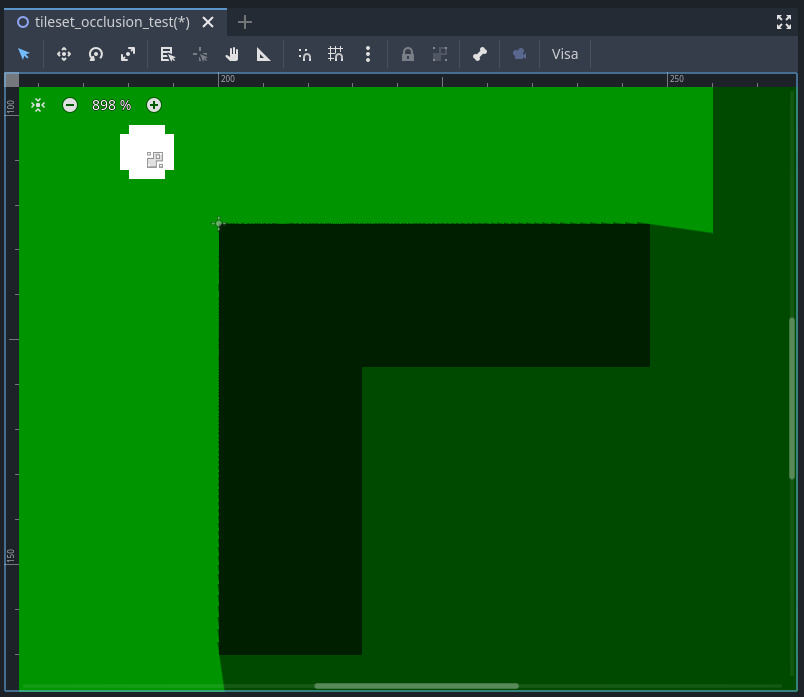Switch to the Rotate Mode tool
804x697 pixels.
point(96,54)
